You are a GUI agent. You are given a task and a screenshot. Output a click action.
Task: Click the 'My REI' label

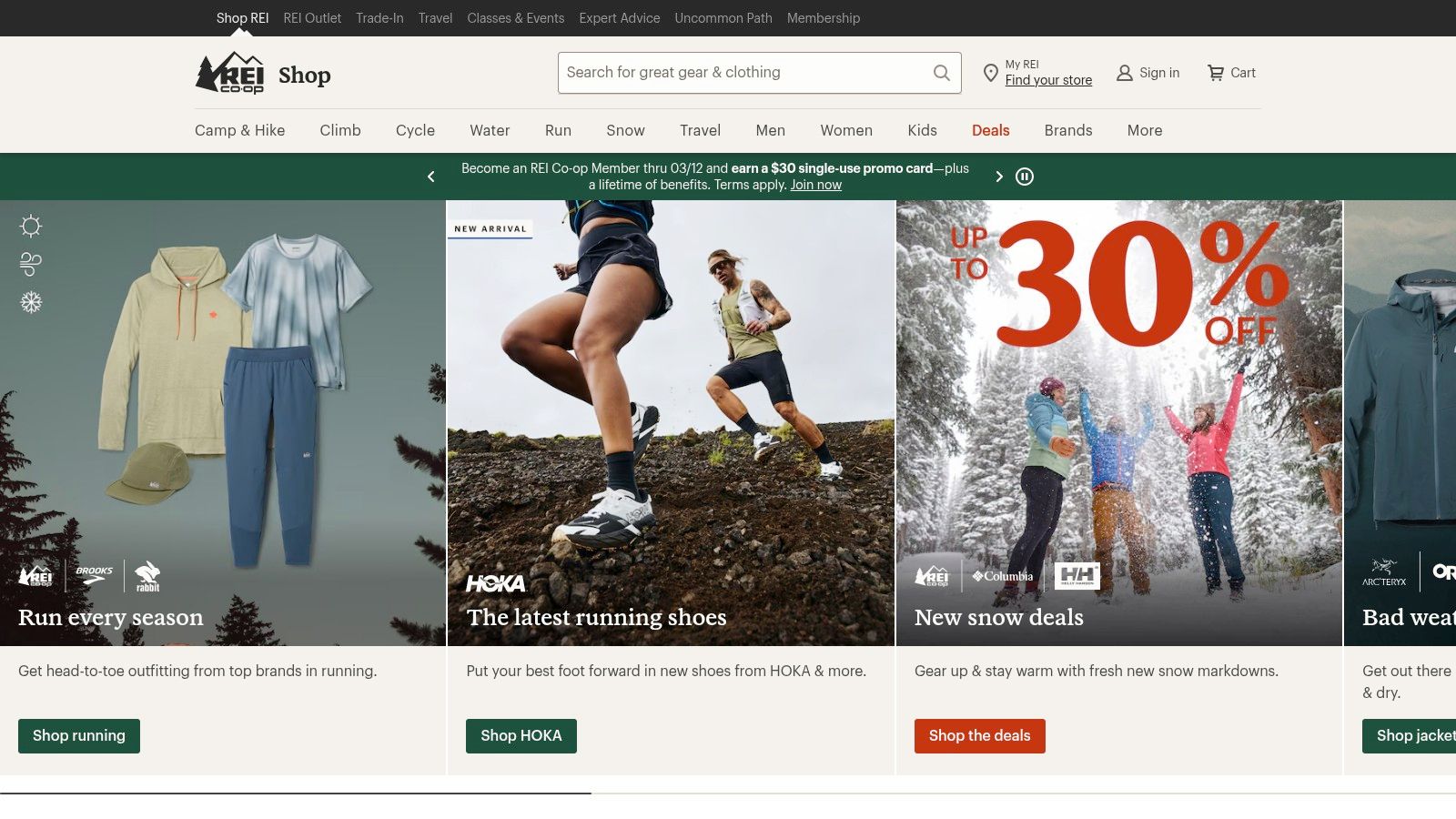(x=1022, y=65)
